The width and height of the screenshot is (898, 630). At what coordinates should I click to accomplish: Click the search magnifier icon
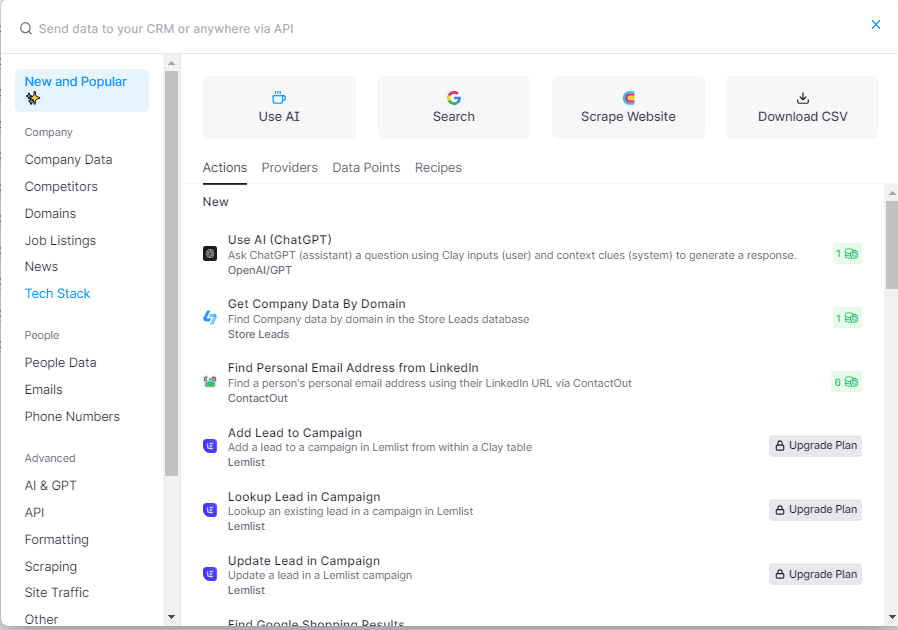26,29
